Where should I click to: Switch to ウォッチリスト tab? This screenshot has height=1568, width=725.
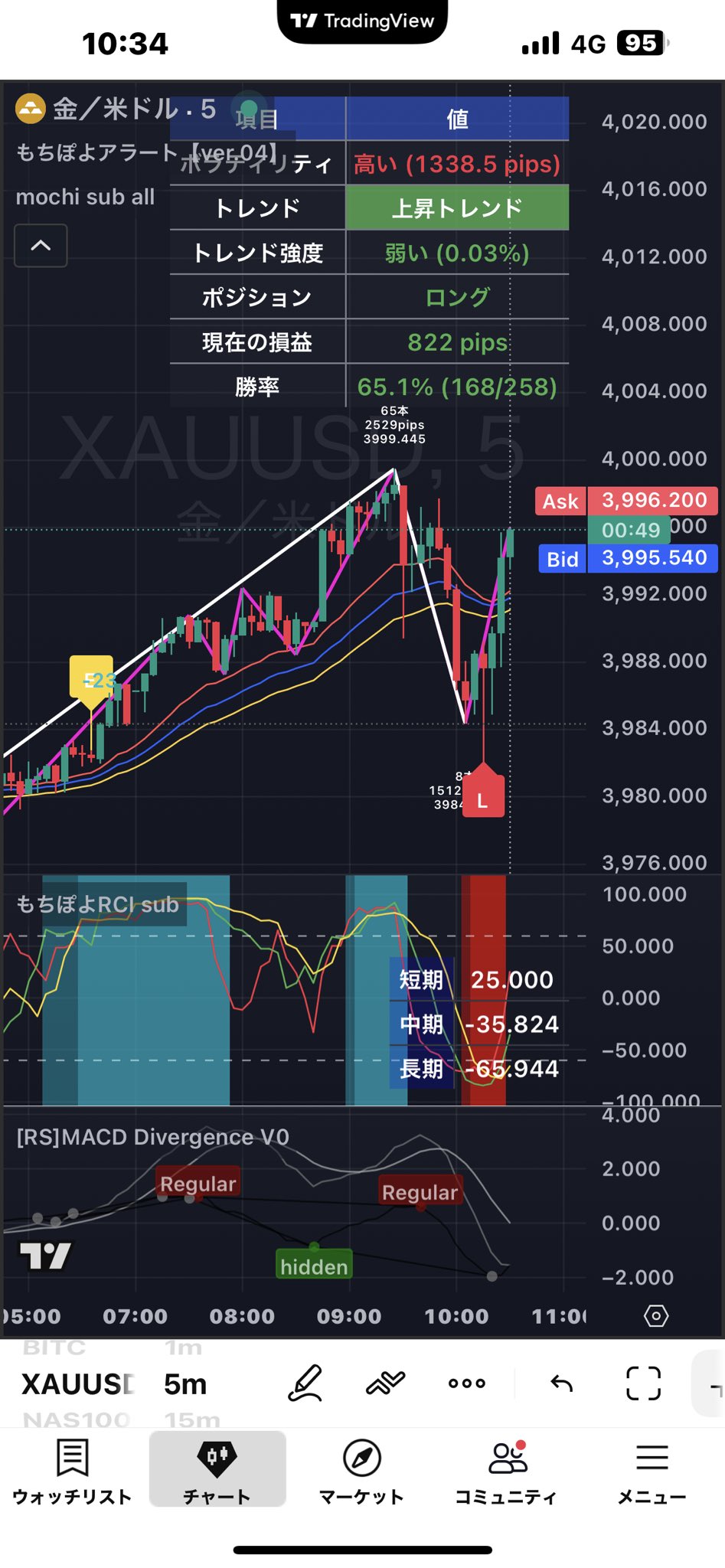pyautogui.click(x=72, y=1471)
